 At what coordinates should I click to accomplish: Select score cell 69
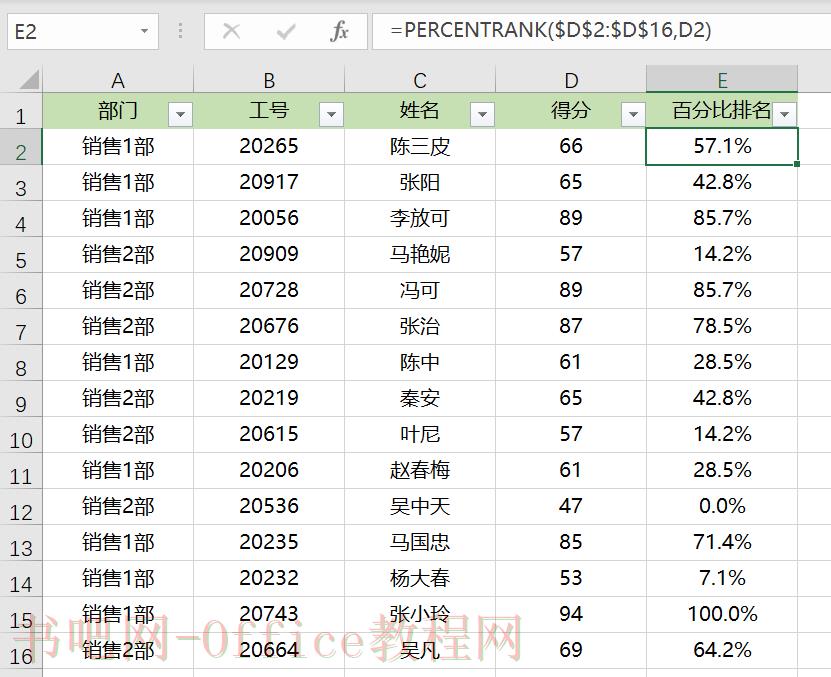click(x=571, y=651)
